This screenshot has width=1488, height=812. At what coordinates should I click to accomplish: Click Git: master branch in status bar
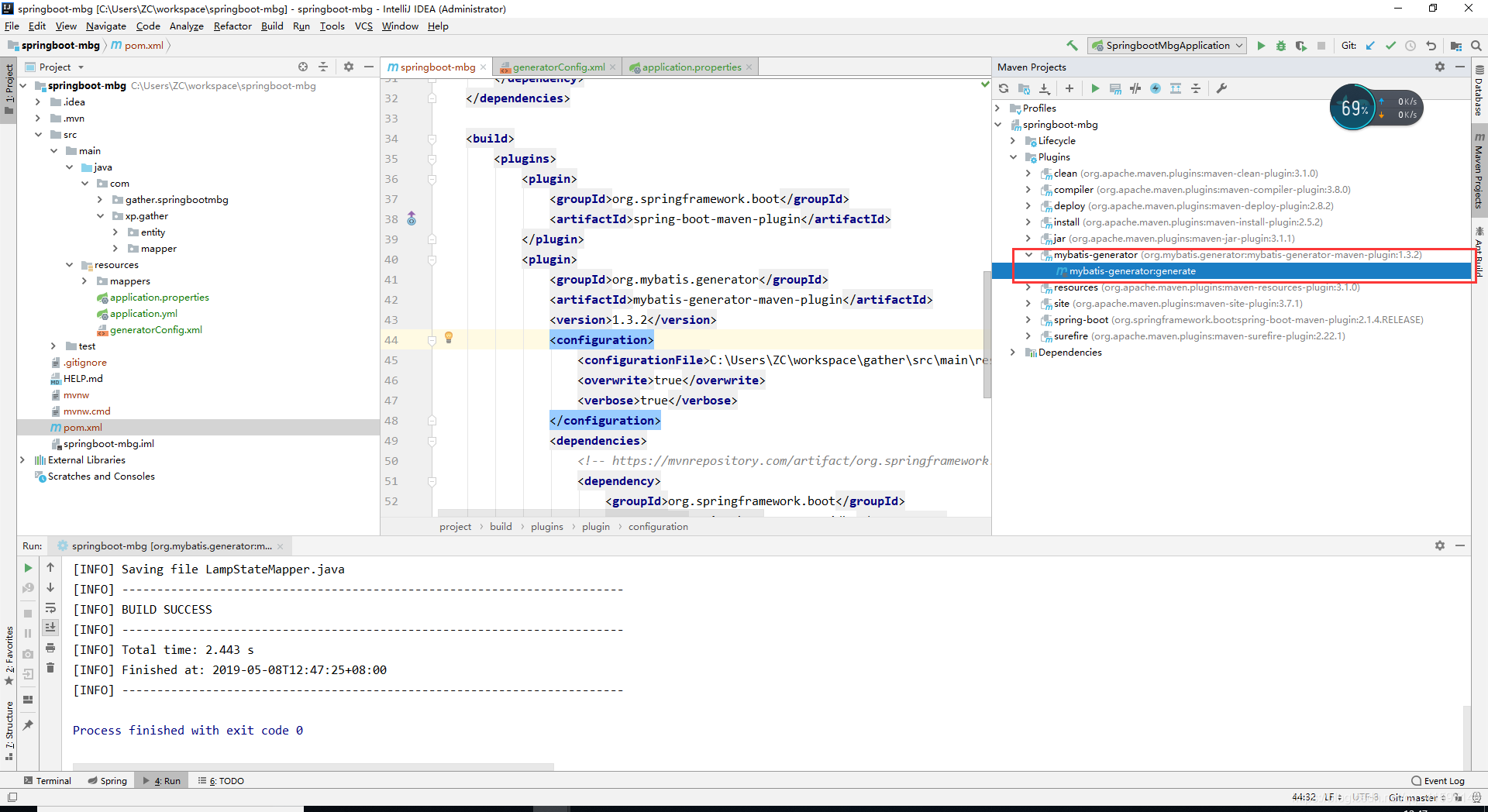pos(1417,797)
